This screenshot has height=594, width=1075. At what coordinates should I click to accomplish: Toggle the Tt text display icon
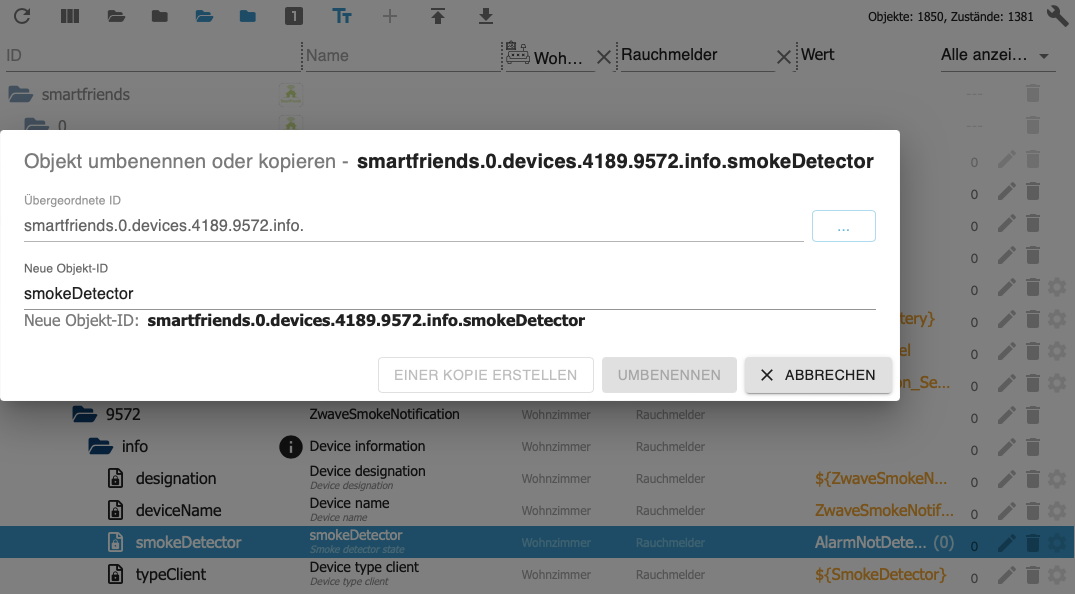(x=341, y=16)
